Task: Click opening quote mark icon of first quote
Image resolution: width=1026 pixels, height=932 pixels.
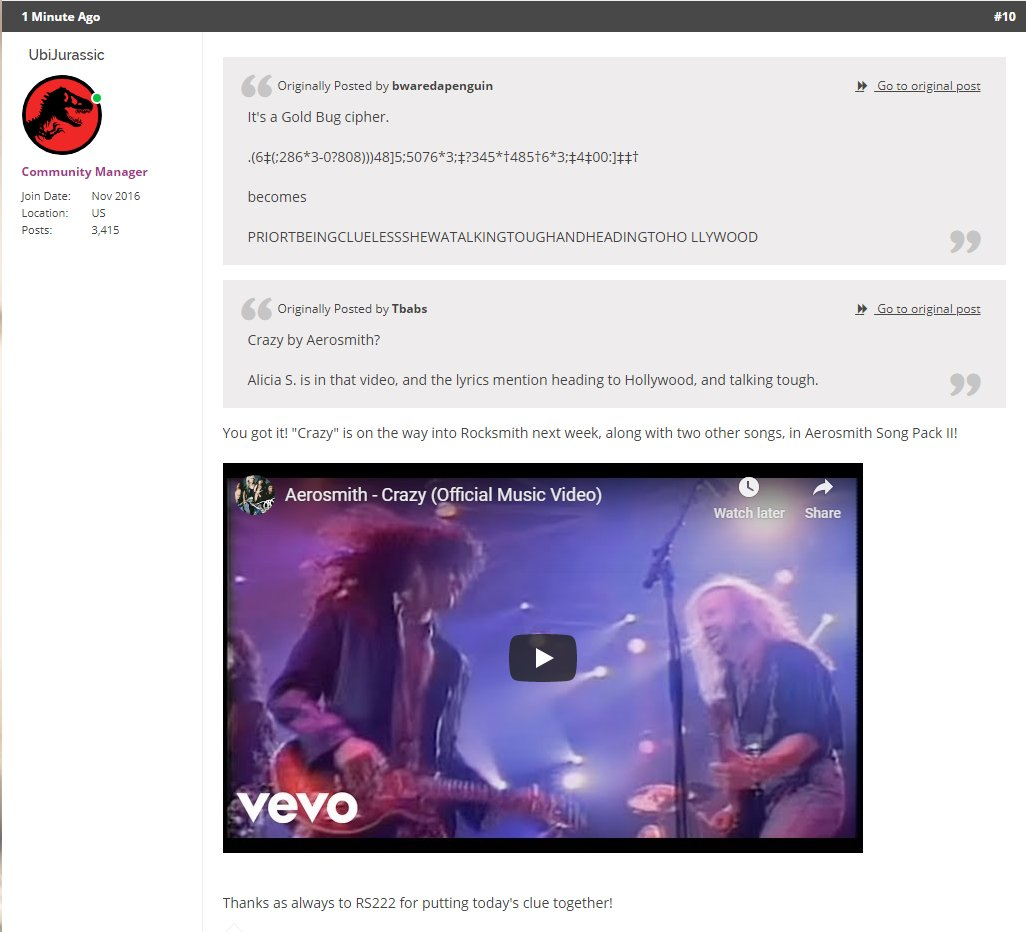Action: tap(256, 86)
